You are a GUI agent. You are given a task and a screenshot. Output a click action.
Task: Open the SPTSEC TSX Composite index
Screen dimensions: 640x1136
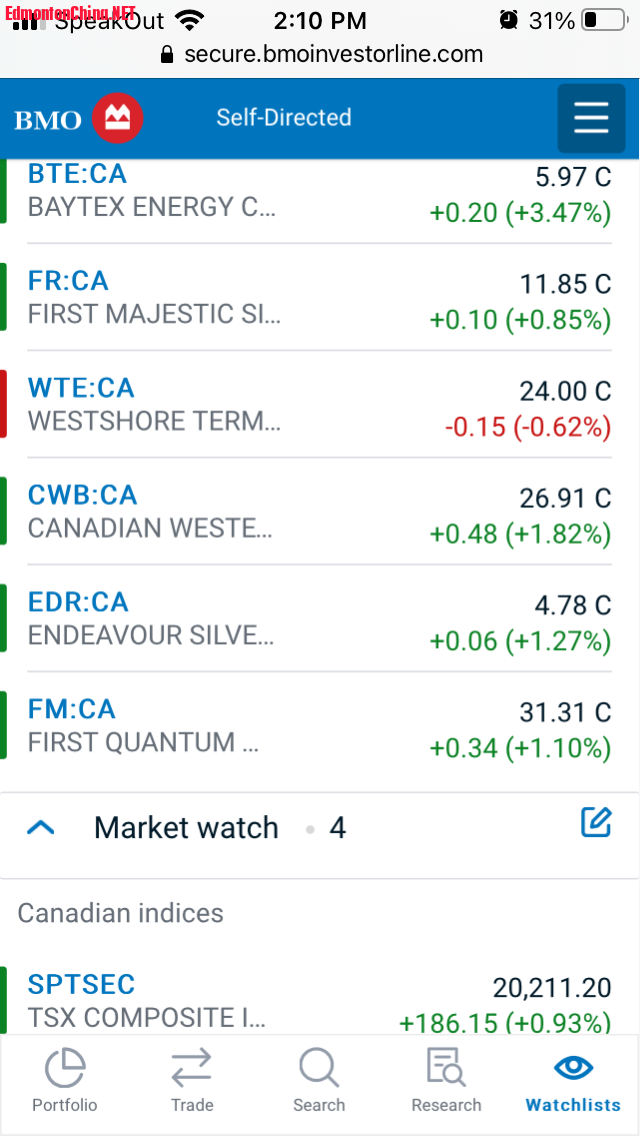tap(320, 1000)
